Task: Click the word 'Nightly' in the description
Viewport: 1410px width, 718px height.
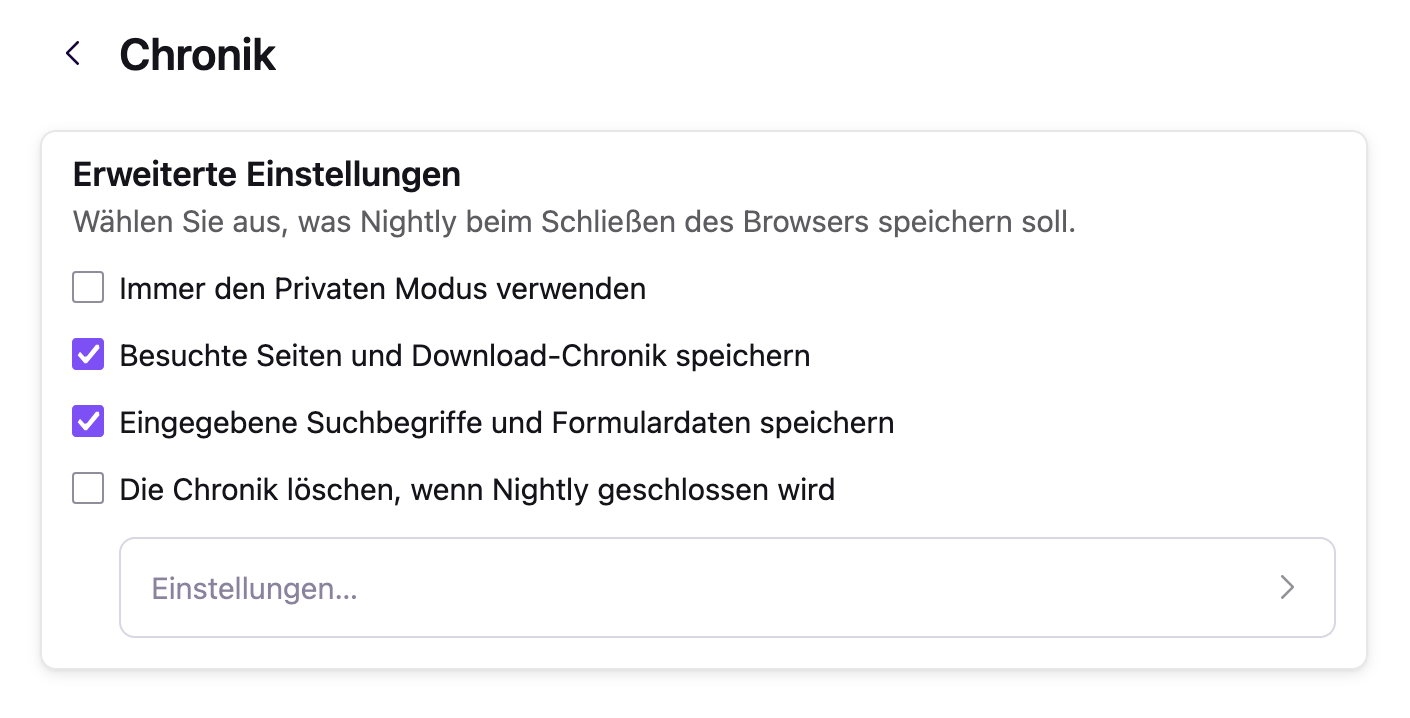Action: (407, 221)
